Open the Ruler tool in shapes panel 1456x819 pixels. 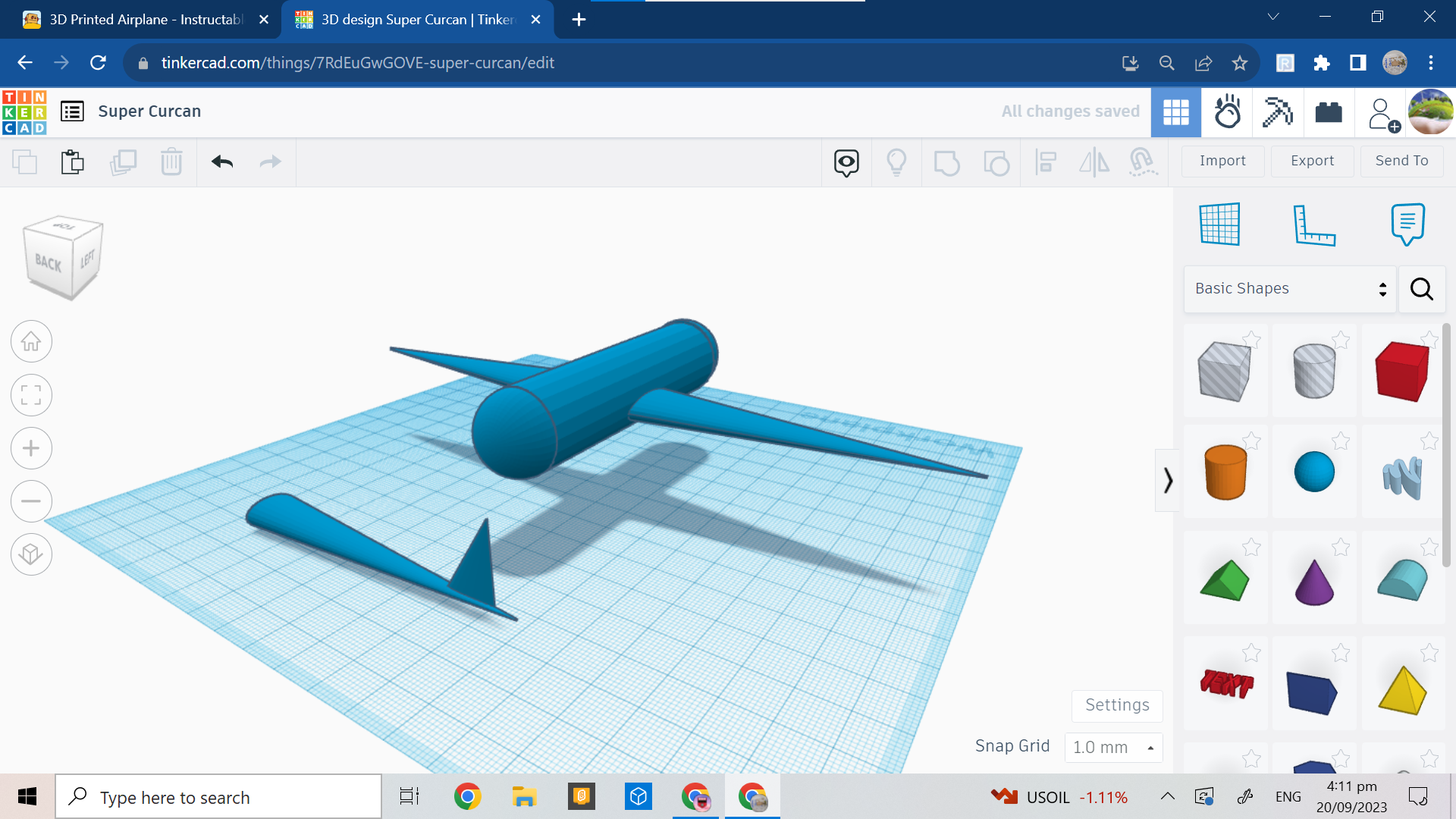(1313, 224)
